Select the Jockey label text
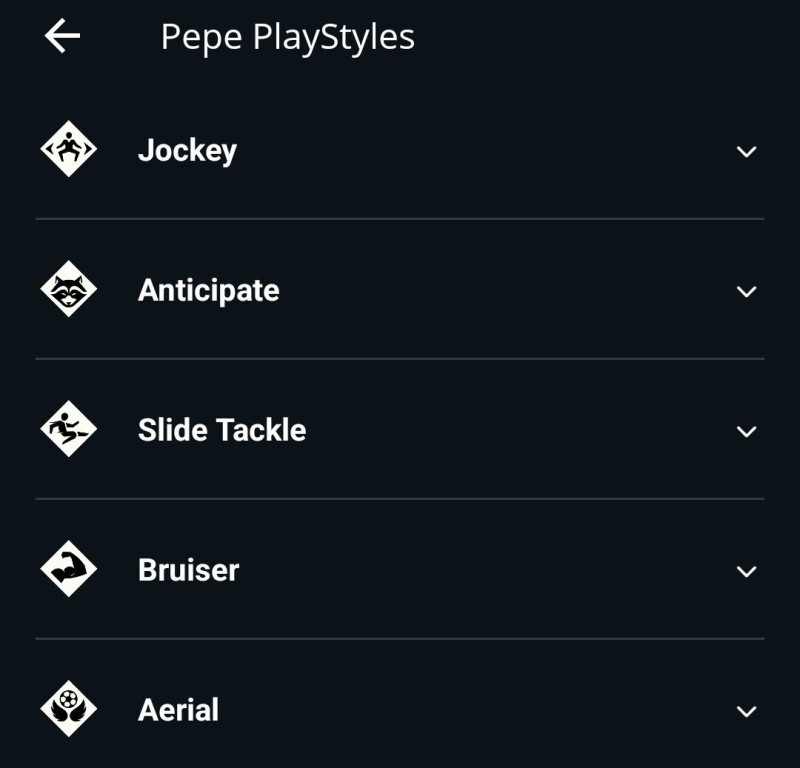This screenshot has width=800, height=768. click(187, 151)
